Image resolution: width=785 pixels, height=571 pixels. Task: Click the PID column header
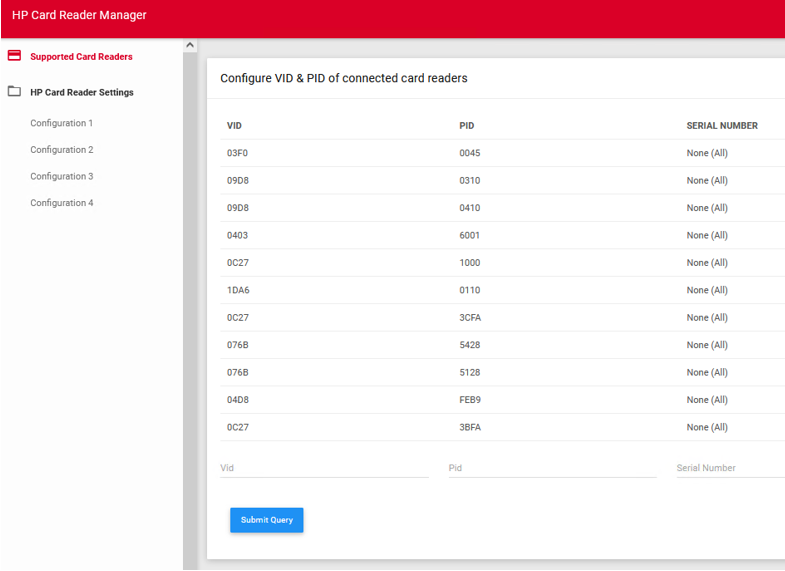(467, 126)
